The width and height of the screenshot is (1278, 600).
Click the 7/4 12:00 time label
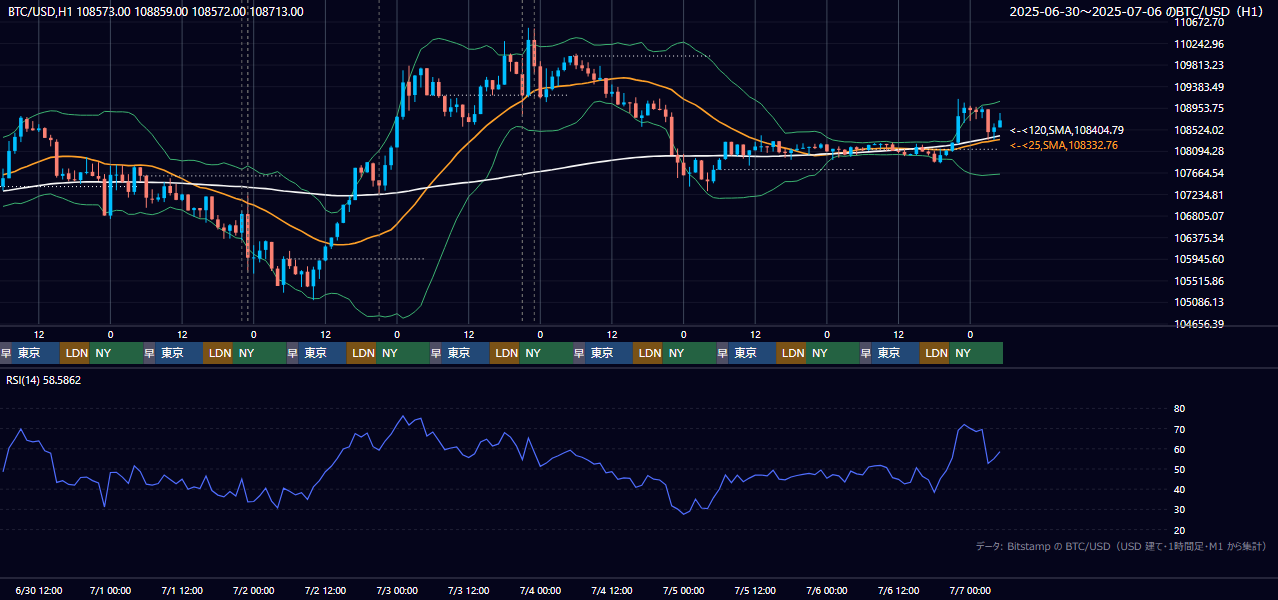pos(612,591)
